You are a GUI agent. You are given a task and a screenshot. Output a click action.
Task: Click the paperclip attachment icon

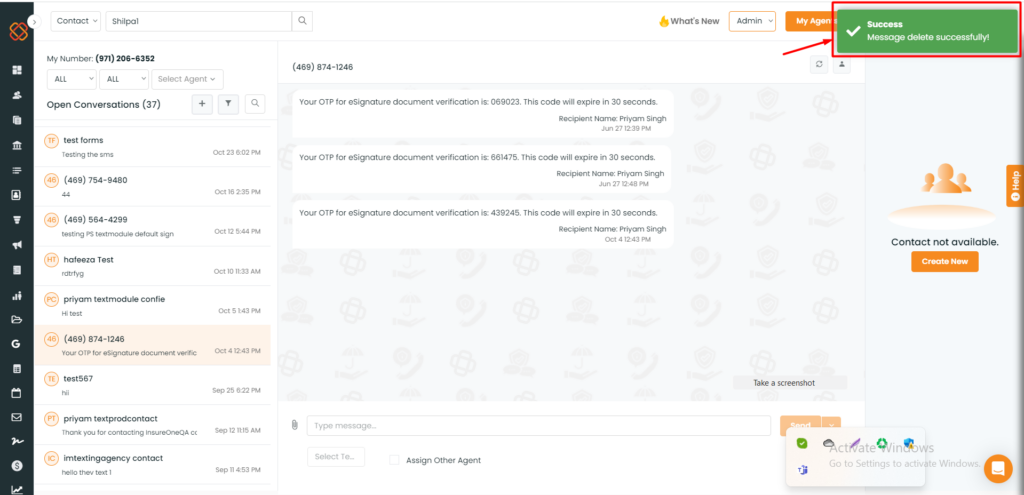pos(295,425)
